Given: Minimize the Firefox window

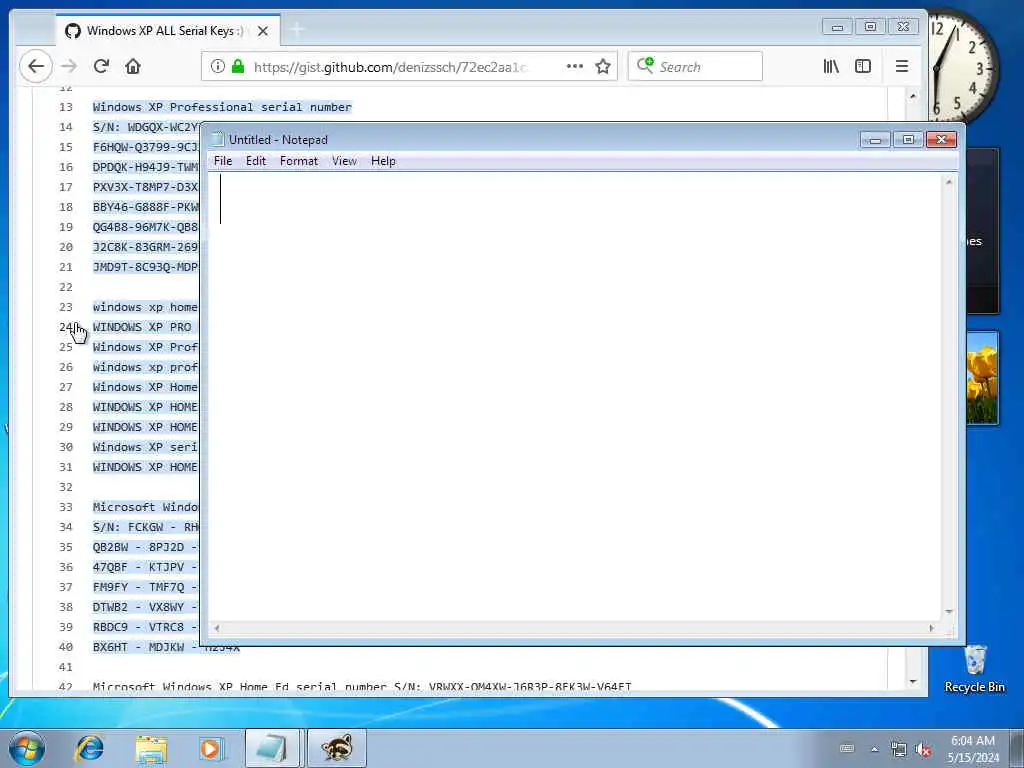Looking at the screenshot, I should coord(837,27).
